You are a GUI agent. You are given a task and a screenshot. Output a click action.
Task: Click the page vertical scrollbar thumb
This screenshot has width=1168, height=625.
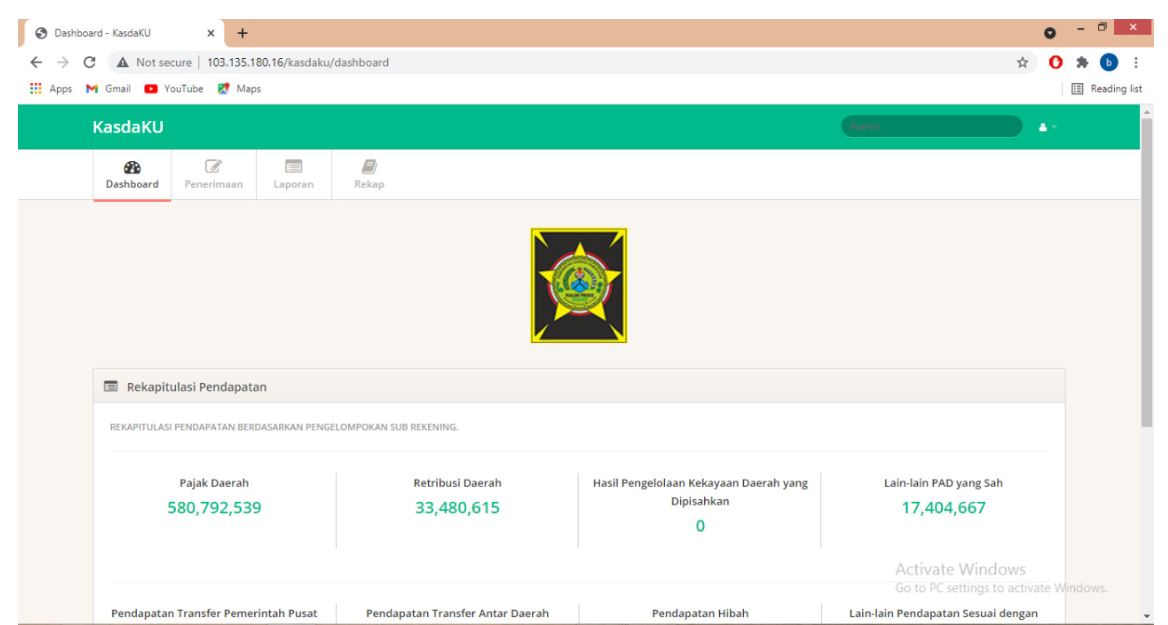(1146, 272)
